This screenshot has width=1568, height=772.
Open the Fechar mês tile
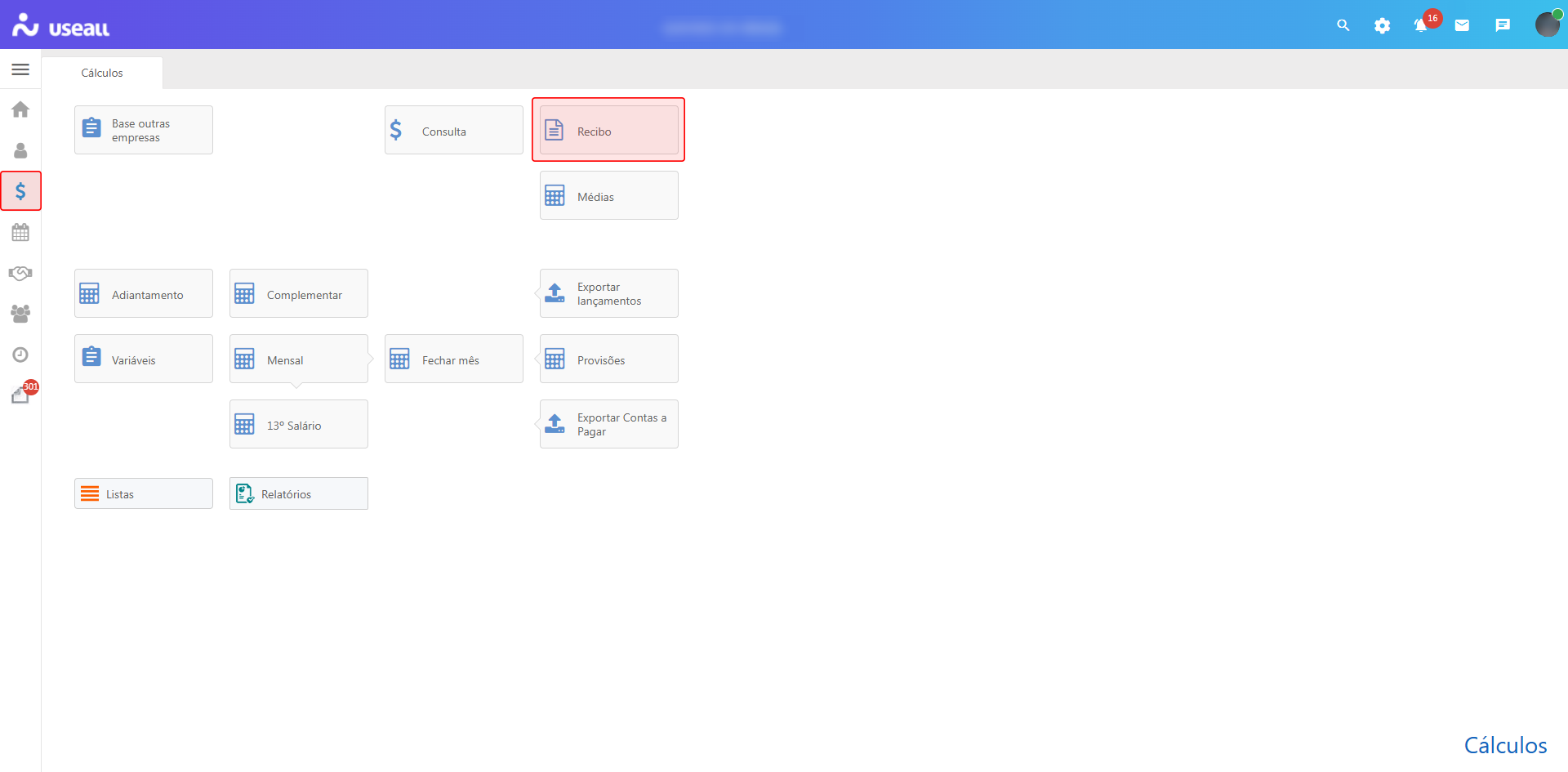point(454,359)
